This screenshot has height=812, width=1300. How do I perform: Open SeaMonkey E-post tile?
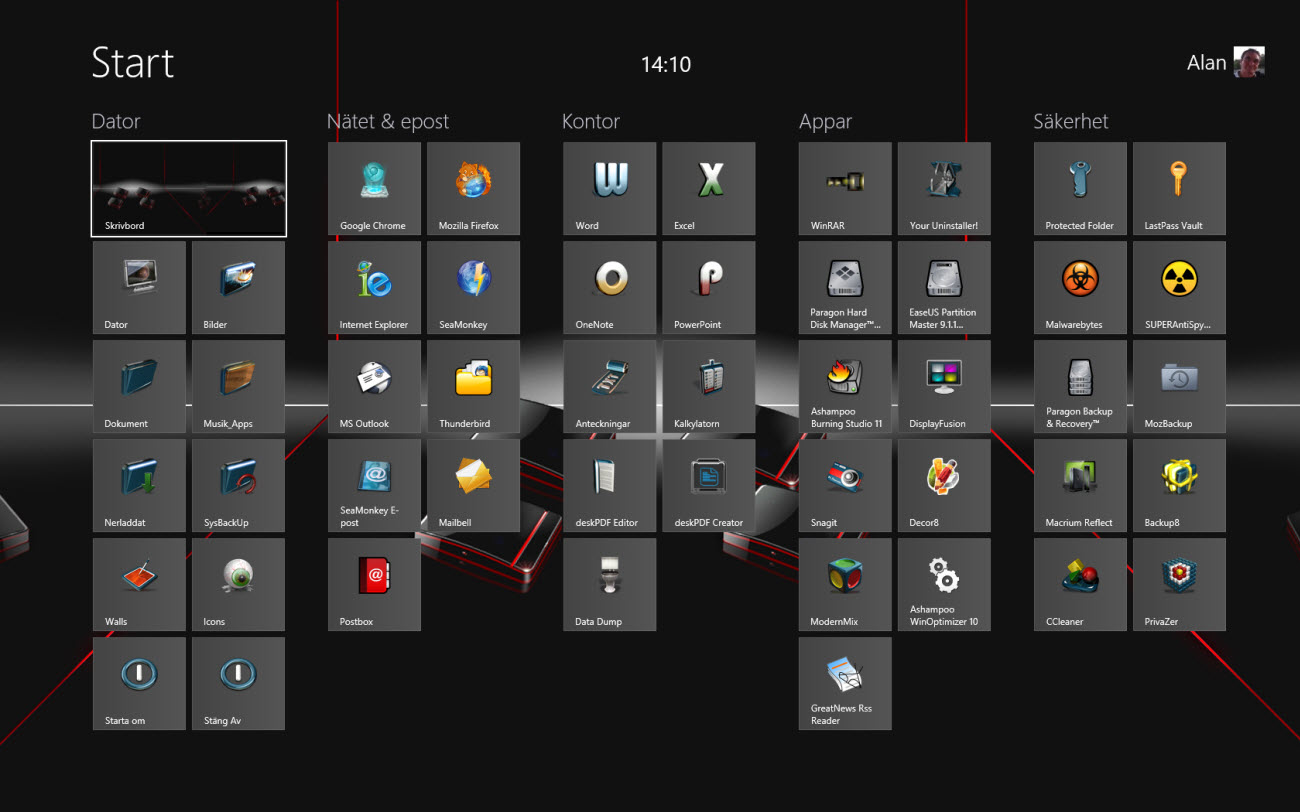point(374,485)
